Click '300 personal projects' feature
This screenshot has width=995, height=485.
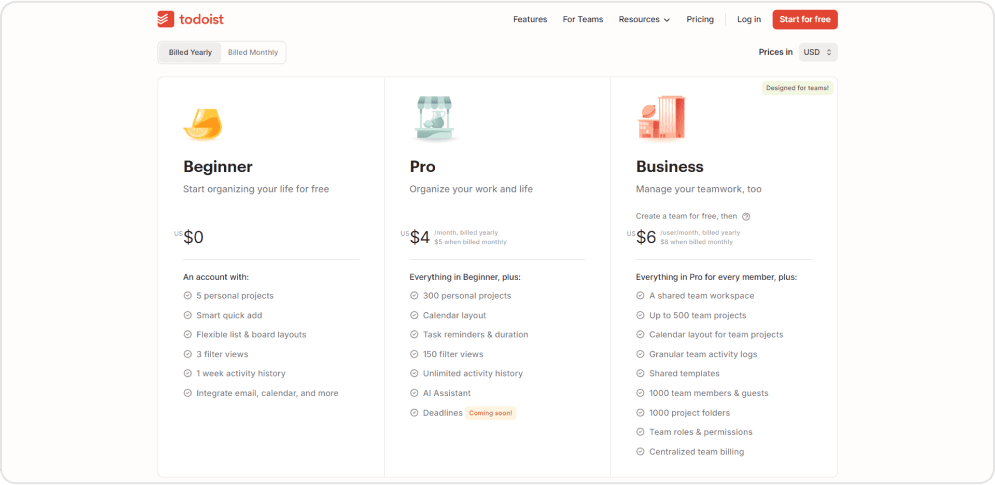pyautogui.click(x=467, y=296)
